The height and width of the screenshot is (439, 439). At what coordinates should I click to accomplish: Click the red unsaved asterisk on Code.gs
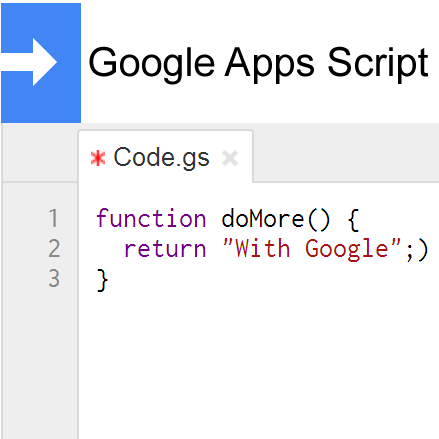pos(98,158)
